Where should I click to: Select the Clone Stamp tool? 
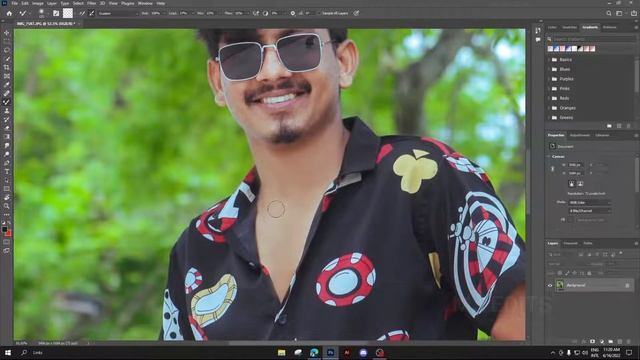pyautogui.click(x=7, y=111)
